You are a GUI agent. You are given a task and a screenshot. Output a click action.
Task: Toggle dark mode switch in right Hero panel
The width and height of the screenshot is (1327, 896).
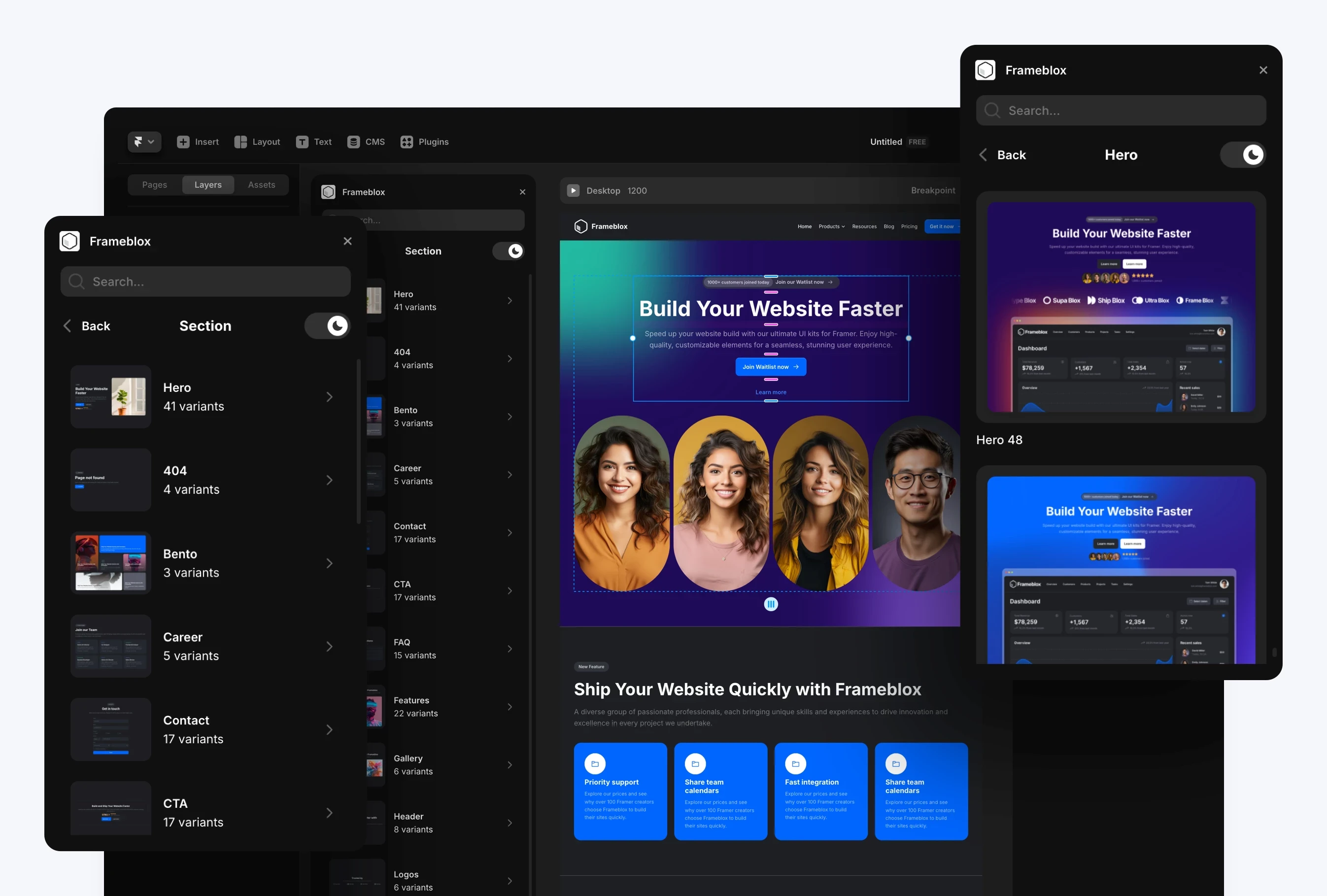coord(1243,155)
